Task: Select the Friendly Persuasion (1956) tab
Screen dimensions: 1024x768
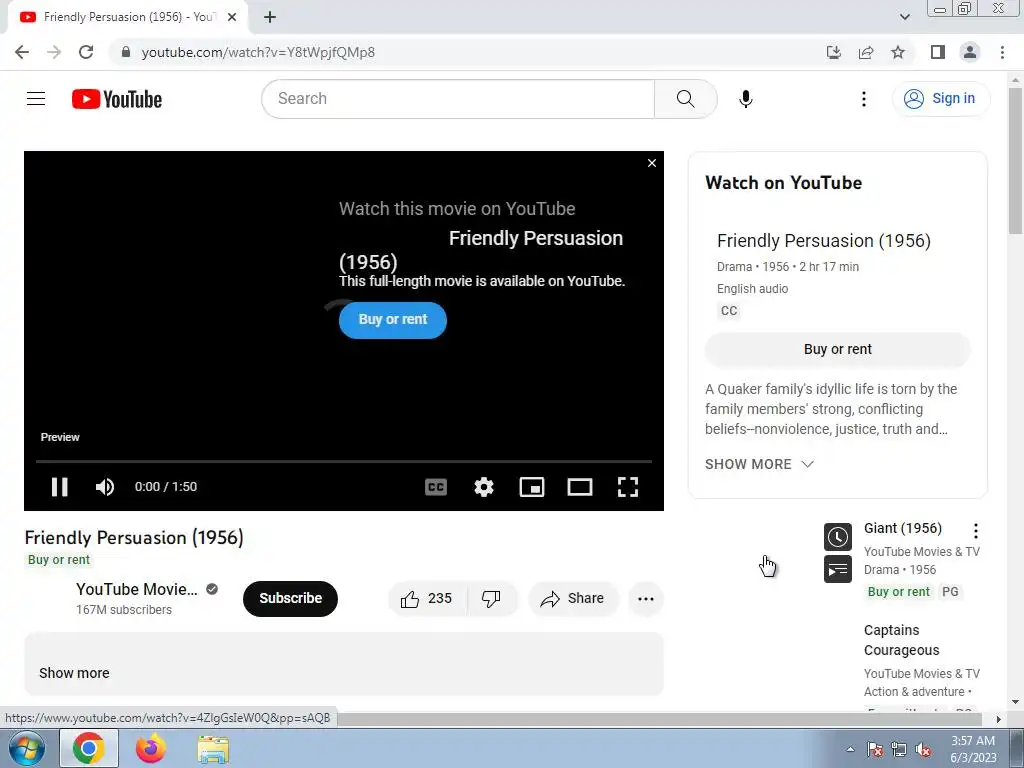Action: point(127,18)
